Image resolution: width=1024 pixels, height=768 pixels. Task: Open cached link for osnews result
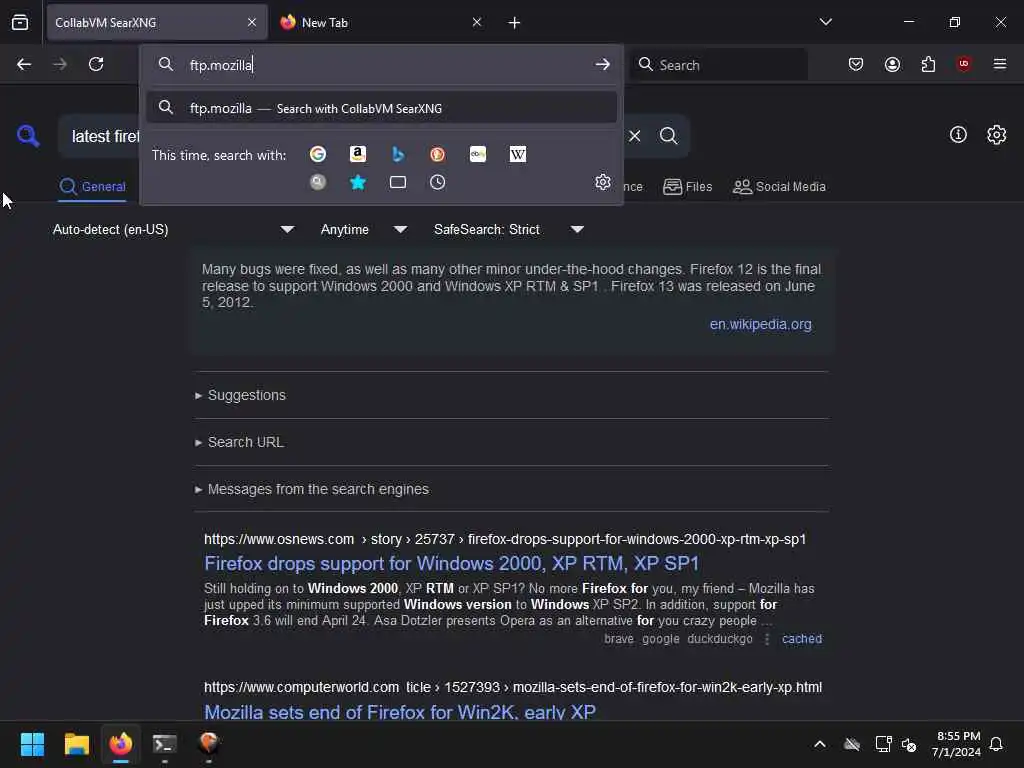(802, 639)
